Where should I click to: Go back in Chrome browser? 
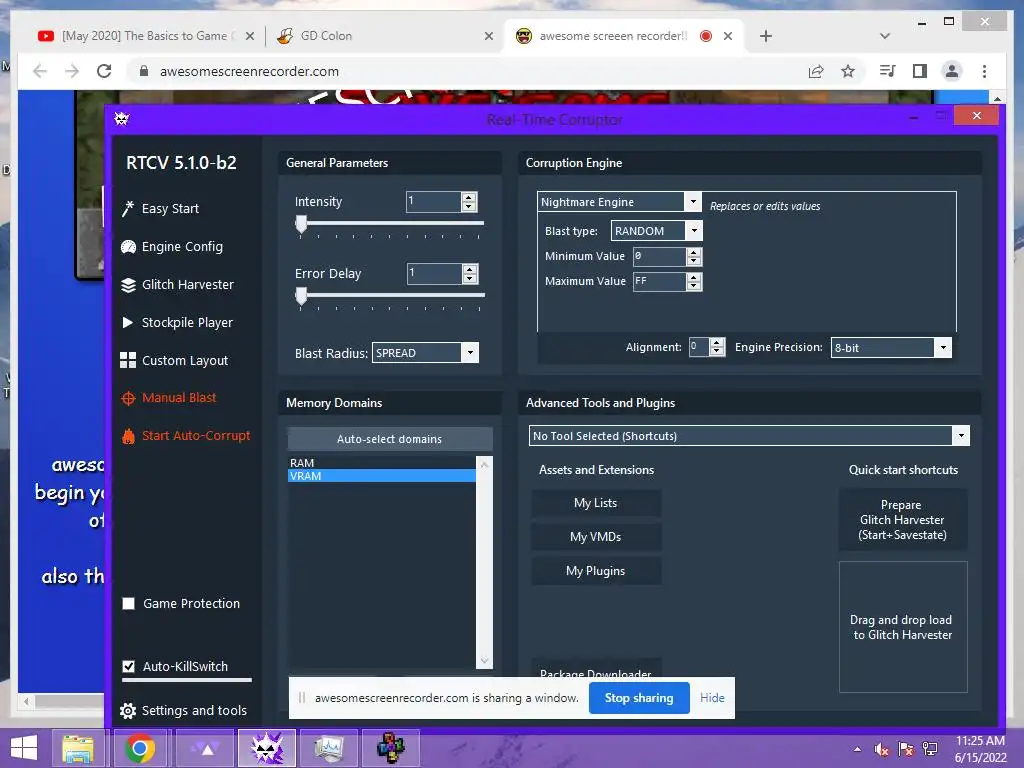[x=40, y=71]
